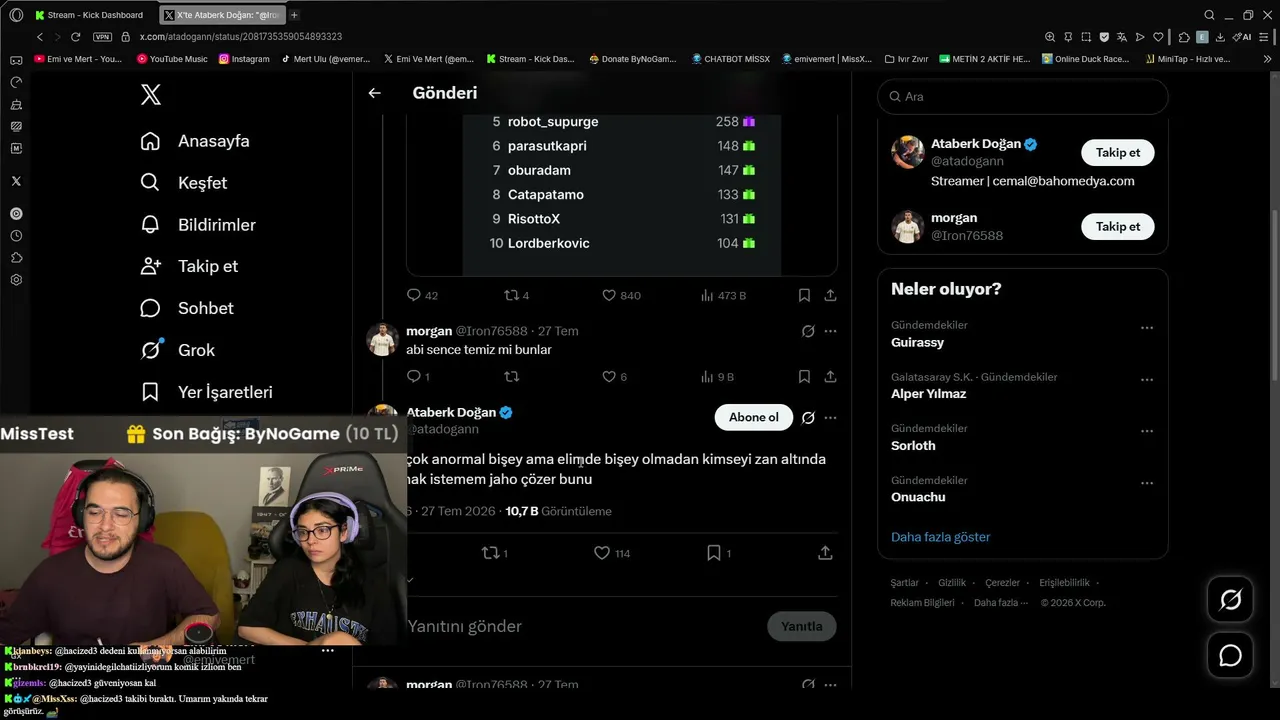Open Grok action on morgan's 27 Tem post
Screen dimensions: 1280x720
[x=808, y=331]
